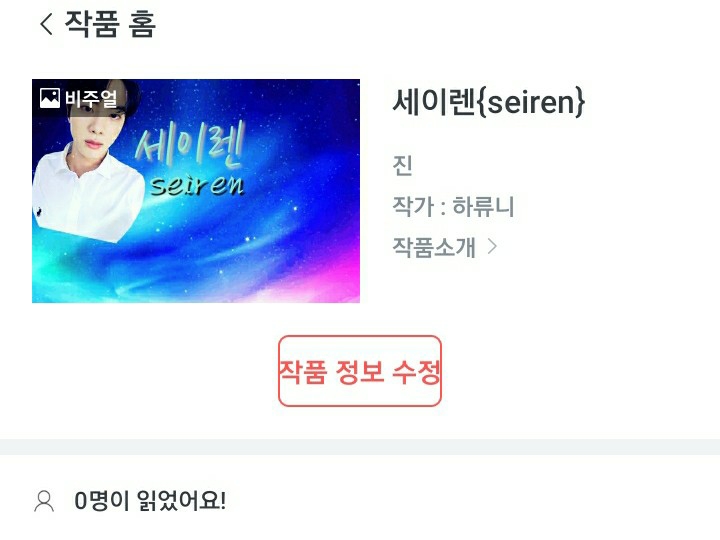Tap the 작품 홈 header title

(110, 24)
